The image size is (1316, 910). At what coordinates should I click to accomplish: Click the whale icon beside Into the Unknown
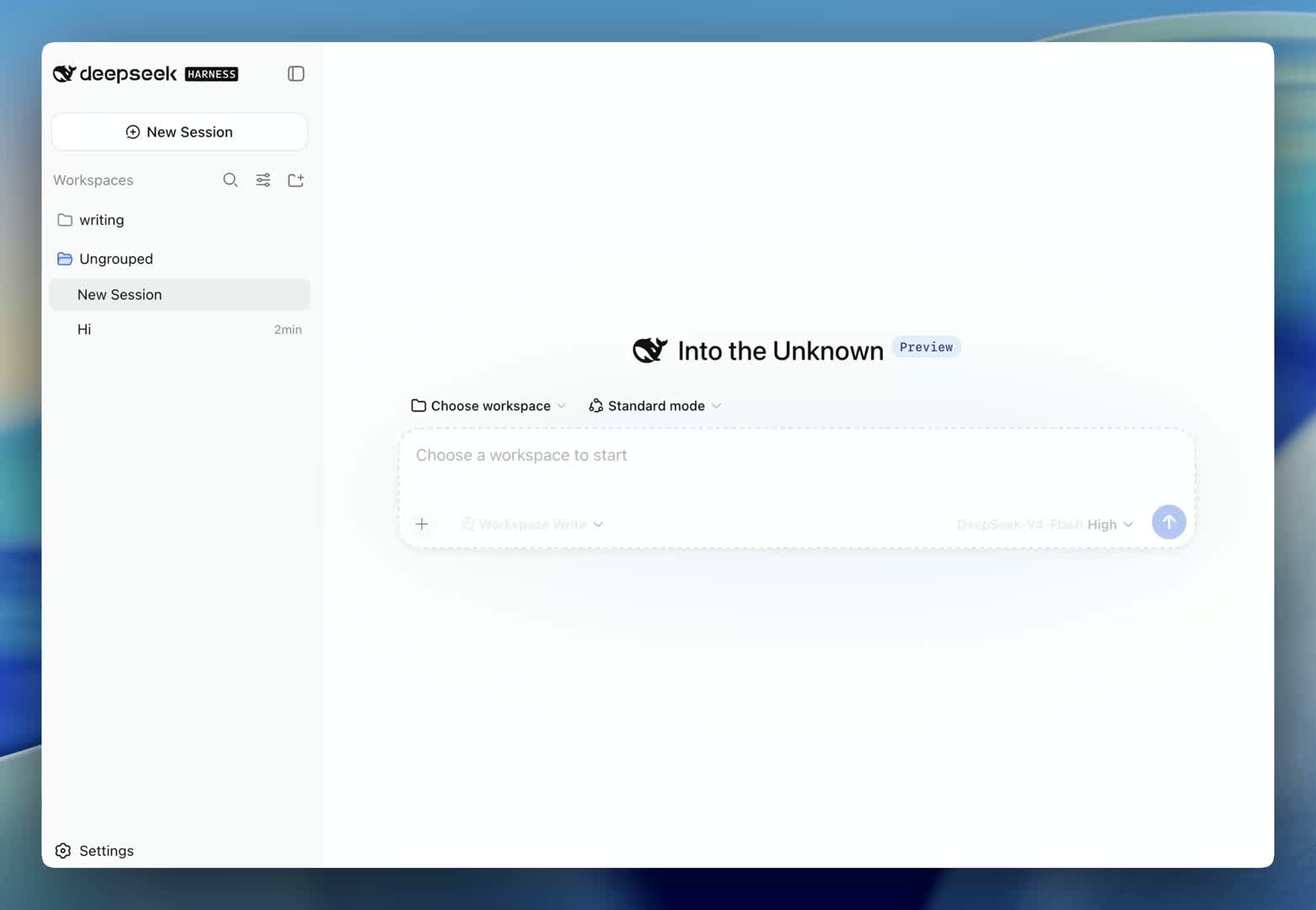point(650,350)
